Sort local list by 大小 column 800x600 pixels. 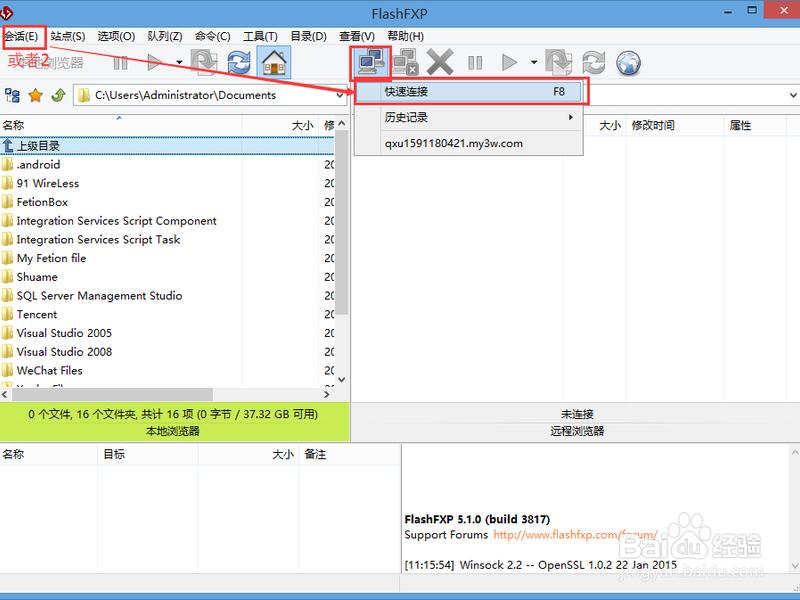(x=281, y=125)
